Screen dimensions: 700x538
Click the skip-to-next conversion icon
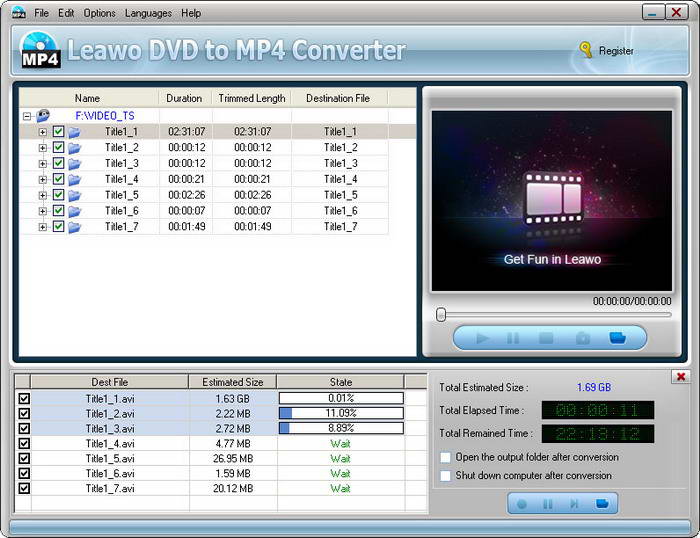pos(574,504)
